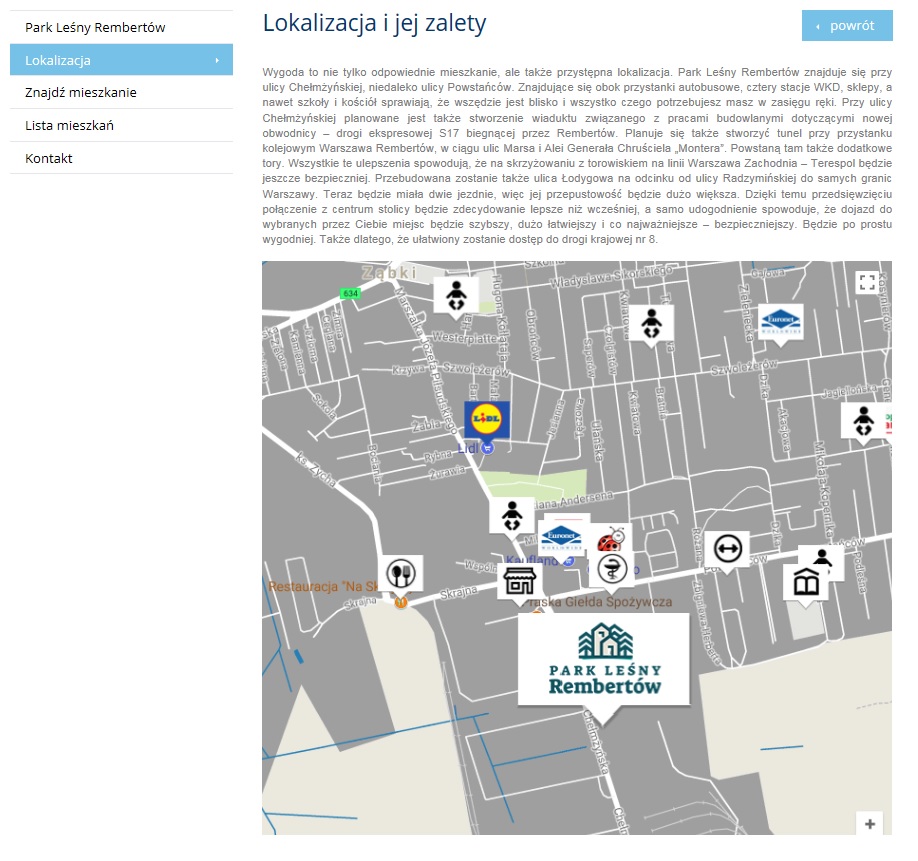This screenshot has width=918, height=861.
Task: Select the person silhouette map marker
Action: tap(823, 559)
